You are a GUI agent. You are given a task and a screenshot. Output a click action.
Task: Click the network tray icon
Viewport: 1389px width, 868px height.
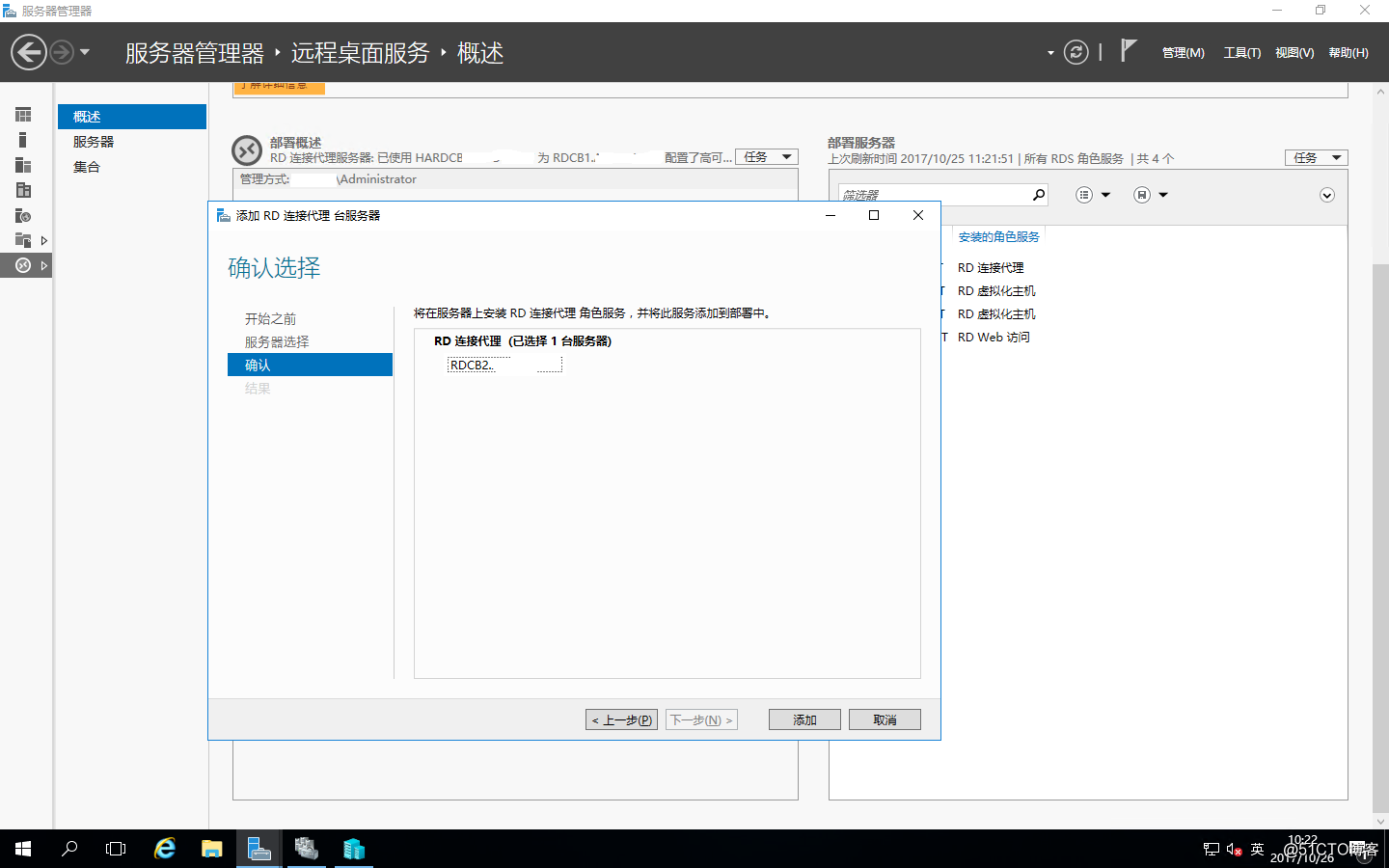[x=1212, y=850]
